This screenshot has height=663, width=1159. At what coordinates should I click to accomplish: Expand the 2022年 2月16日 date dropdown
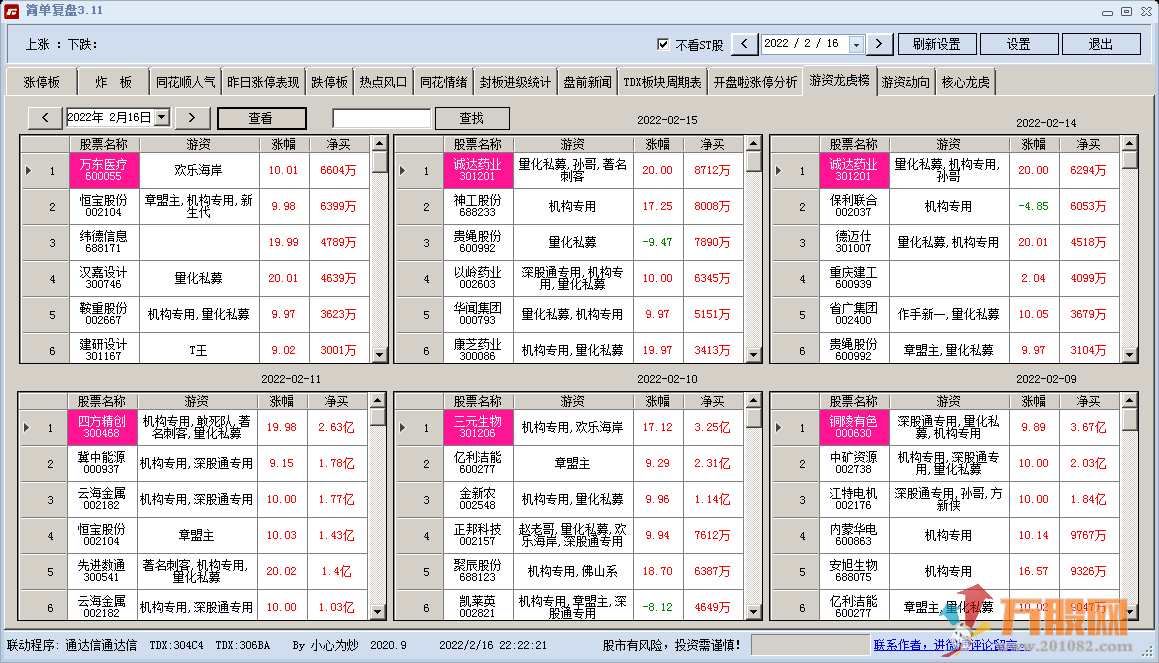163,117
